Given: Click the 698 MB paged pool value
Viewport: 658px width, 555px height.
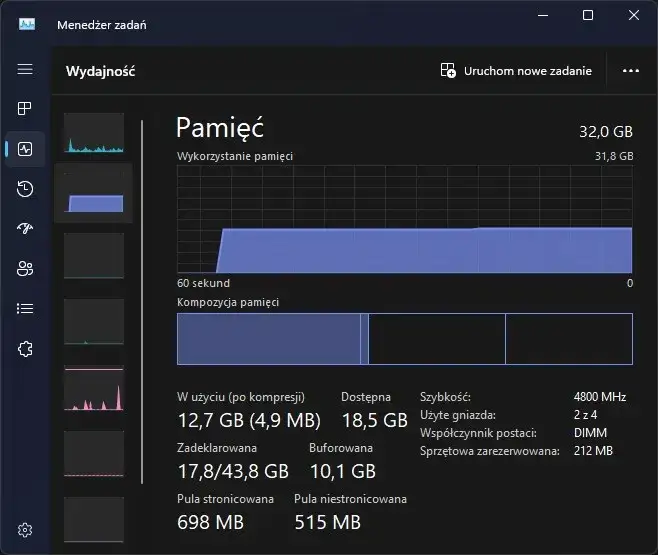Looking at the screenshot, I should click(x=211, y=522).
